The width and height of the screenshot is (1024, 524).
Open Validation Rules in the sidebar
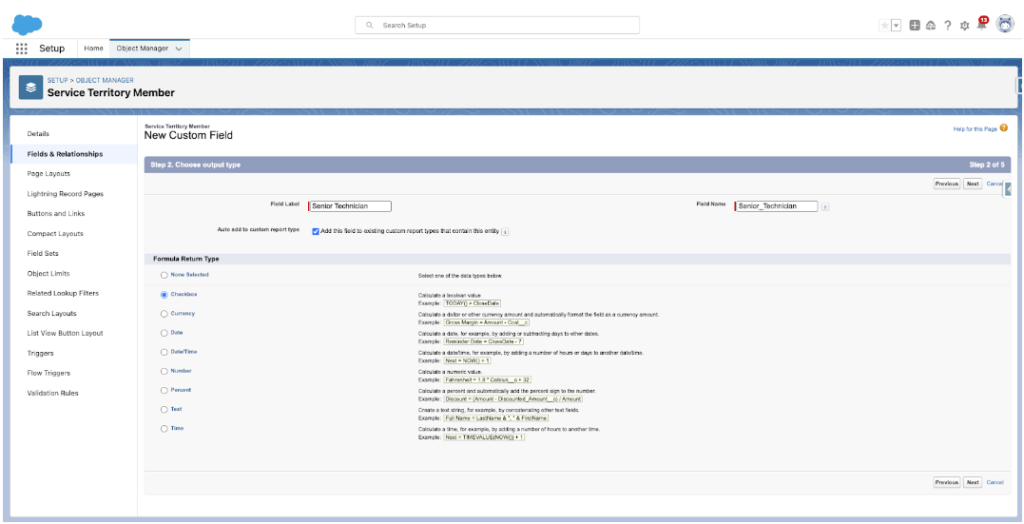(x=52, y=393)
